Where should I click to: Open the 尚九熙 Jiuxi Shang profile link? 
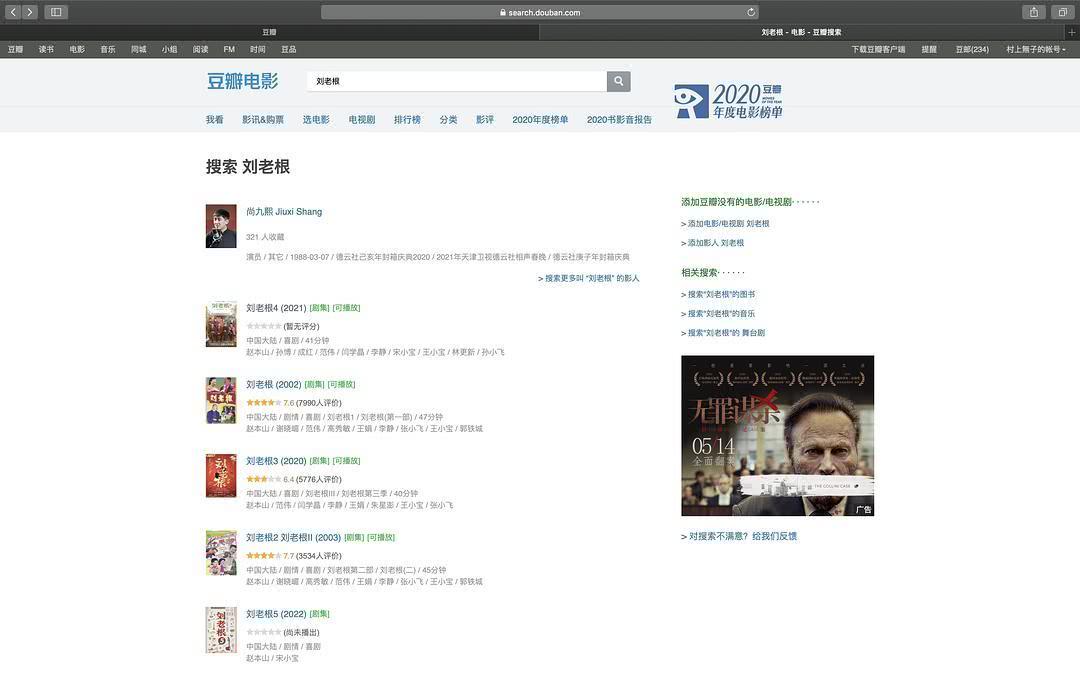point(284,211)
